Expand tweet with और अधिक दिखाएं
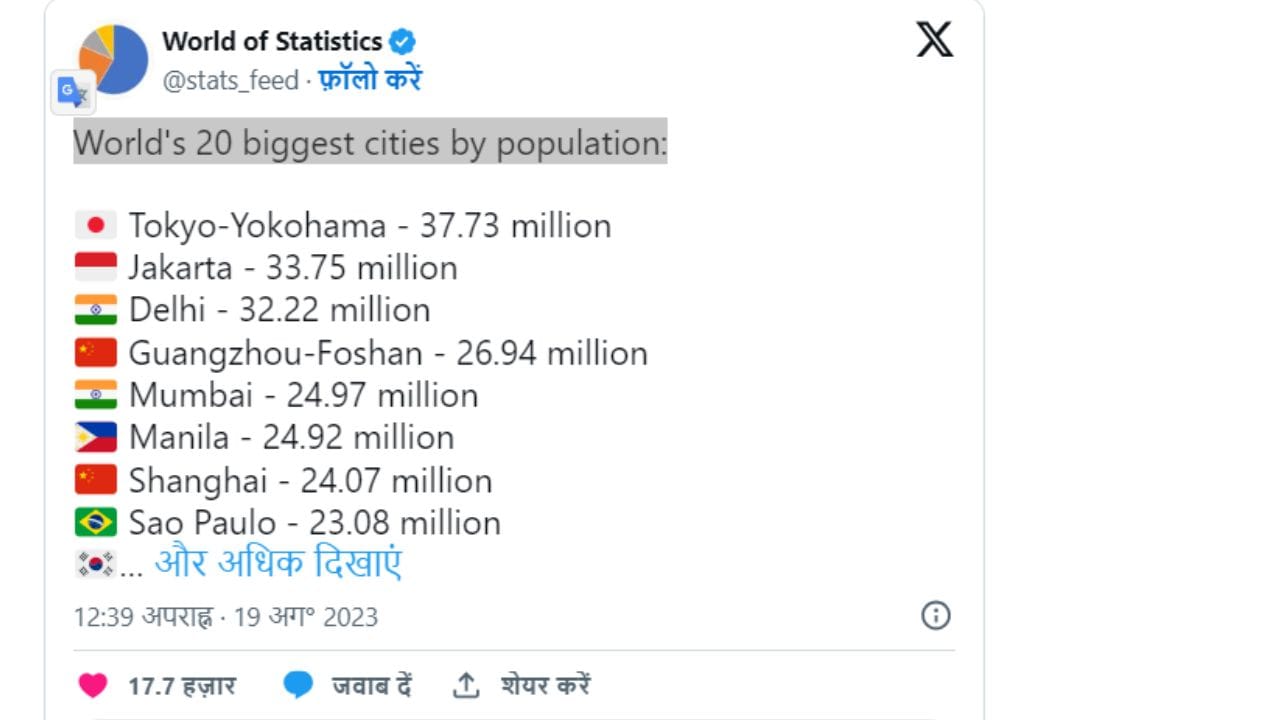Screen dimensions: 1280x720 pos(278,564)
